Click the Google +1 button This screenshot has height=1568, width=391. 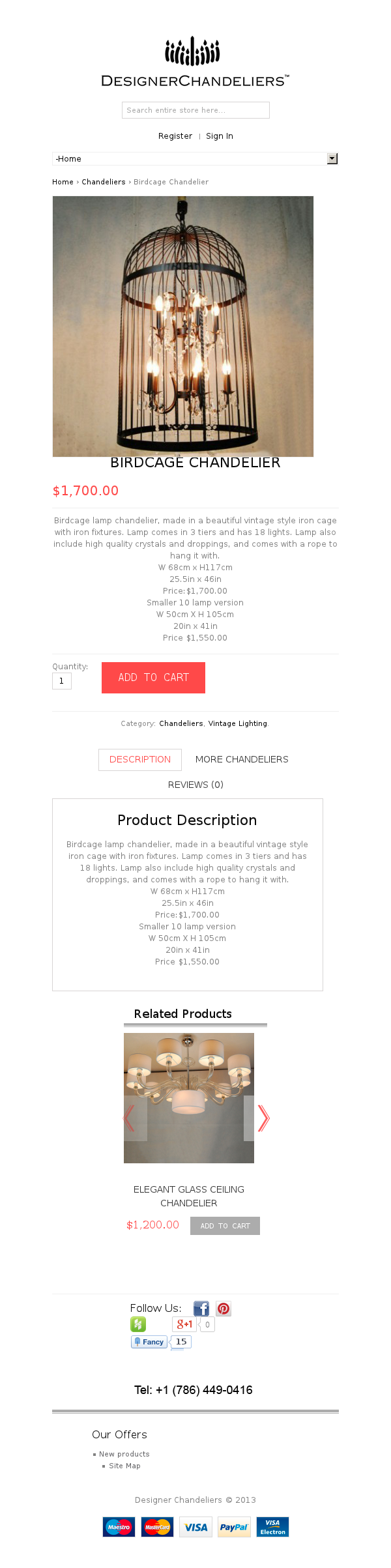(x=184, y=1324)
